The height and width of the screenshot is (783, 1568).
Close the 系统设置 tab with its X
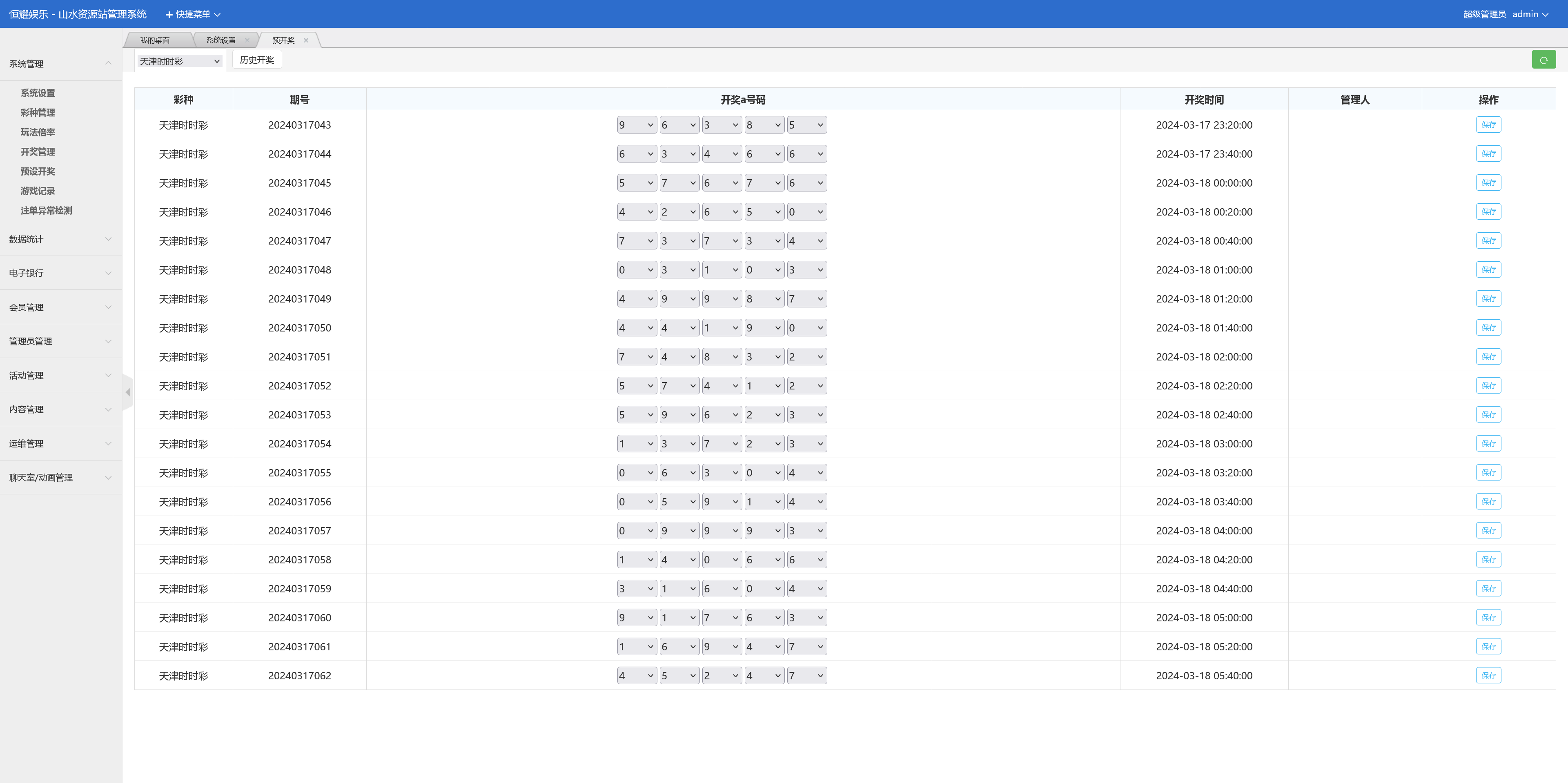point(247,40)
